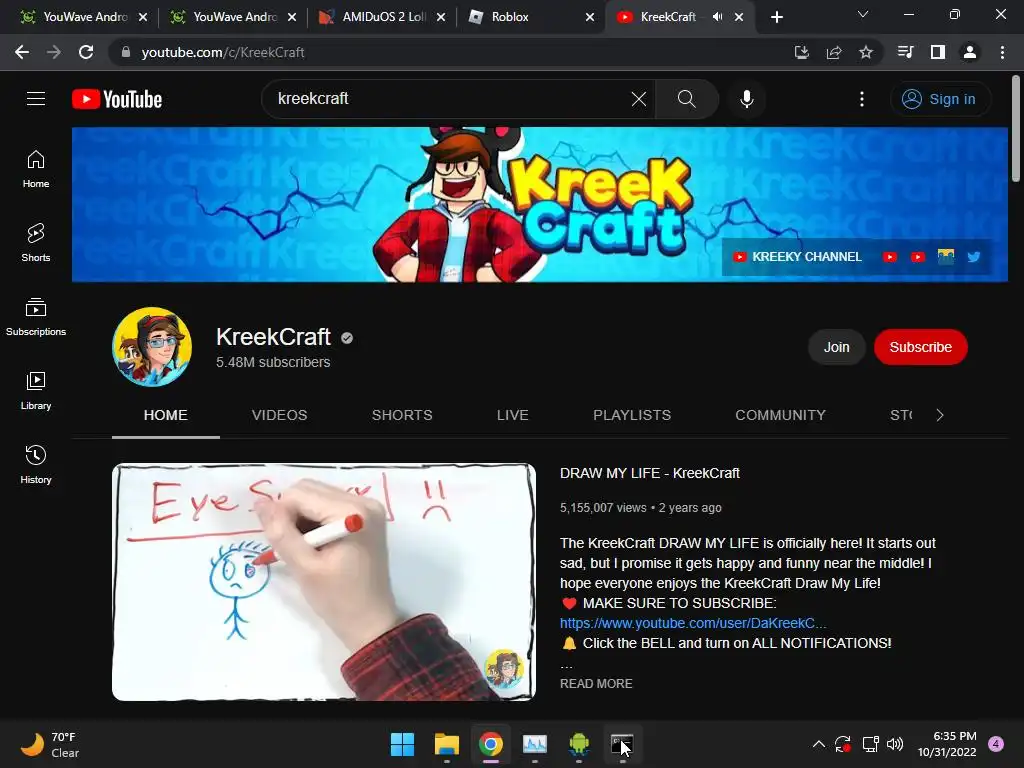Open the YouTube hamburger guide menu

[x=36, y=99]
